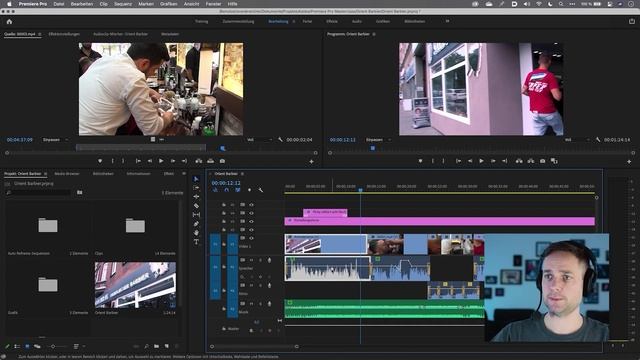The image size is (640, 360).
Task: Switch Project panel to Icon View
Action: coord(27,346)
